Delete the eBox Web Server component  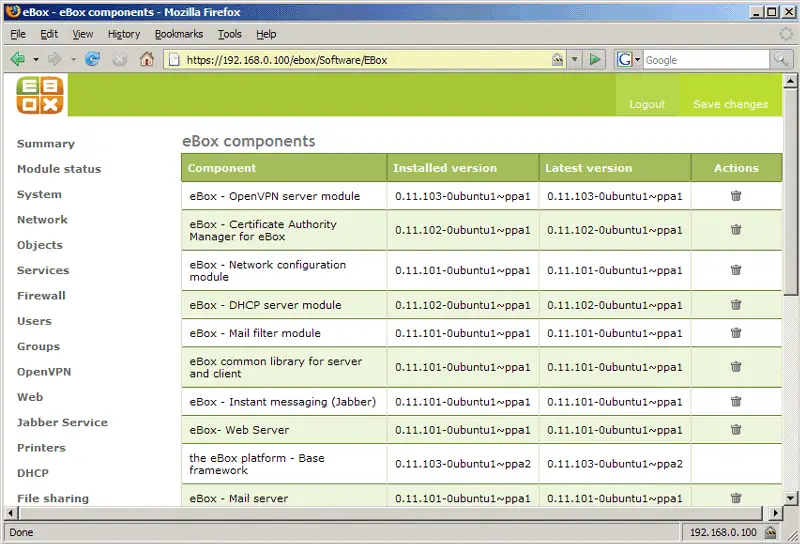click(736, 430)
